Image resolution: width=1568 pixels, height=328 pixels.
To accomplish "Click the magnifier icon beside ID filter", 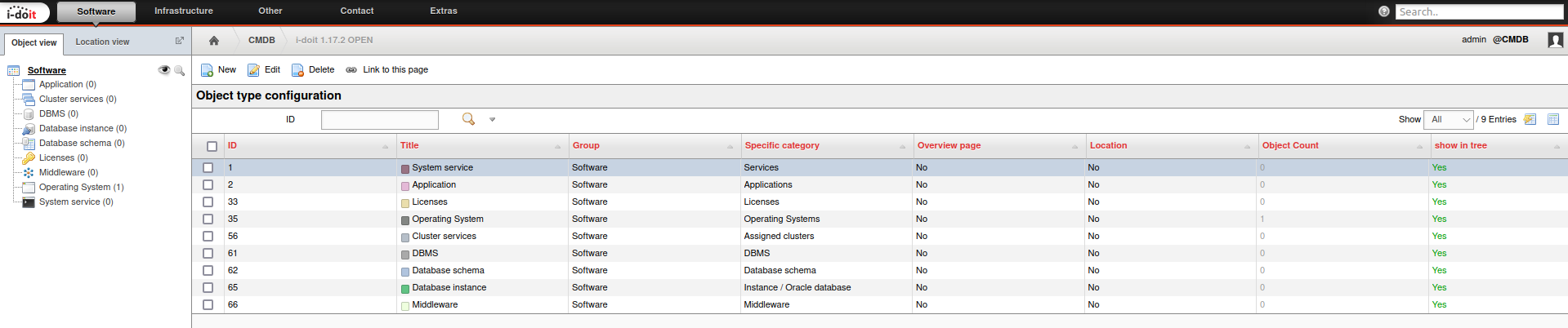I will pyautogui.click(x=468, y=119).
